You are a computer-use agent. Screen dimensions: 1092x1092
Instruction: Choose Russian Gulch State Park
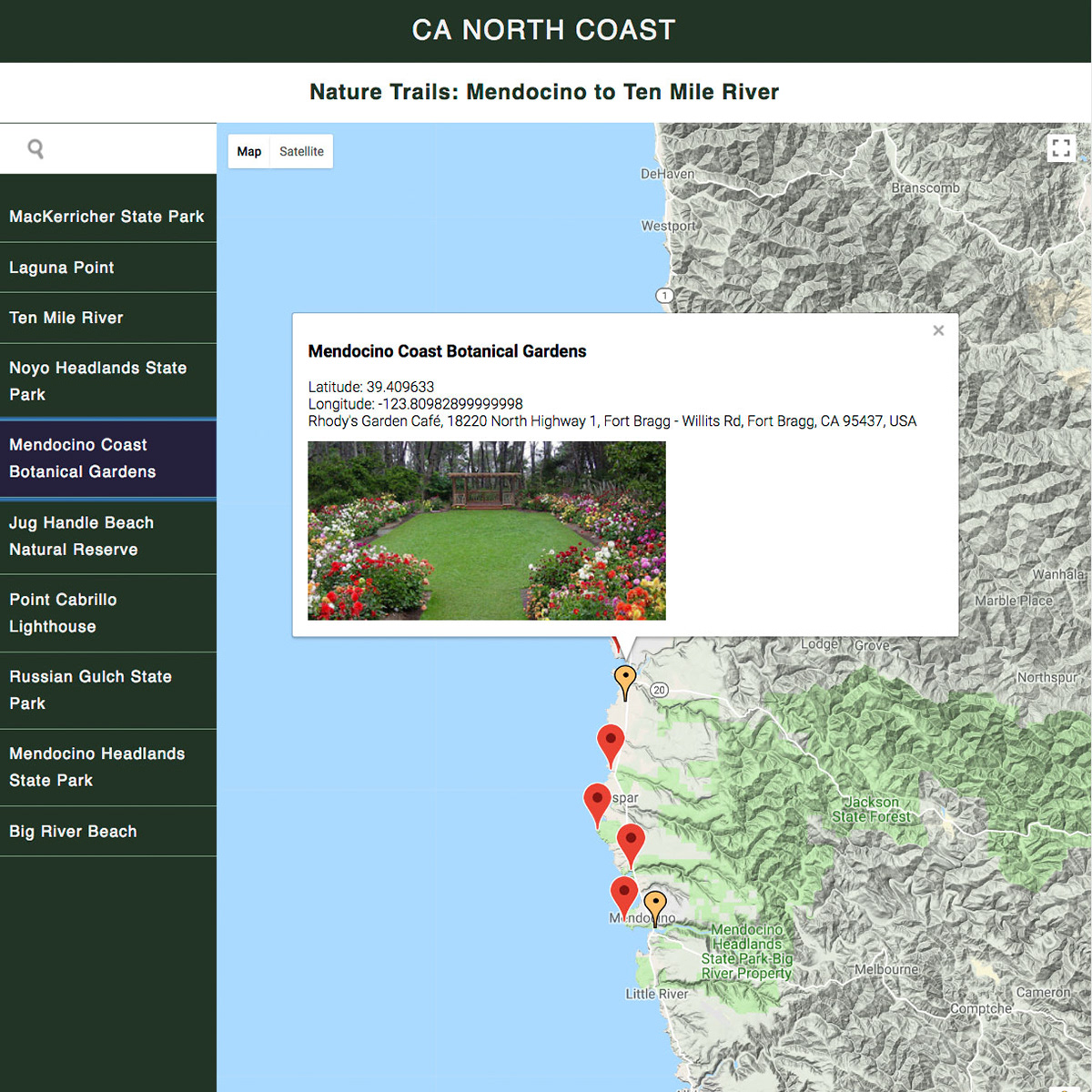pyautogui.click(x=108, y=690)
